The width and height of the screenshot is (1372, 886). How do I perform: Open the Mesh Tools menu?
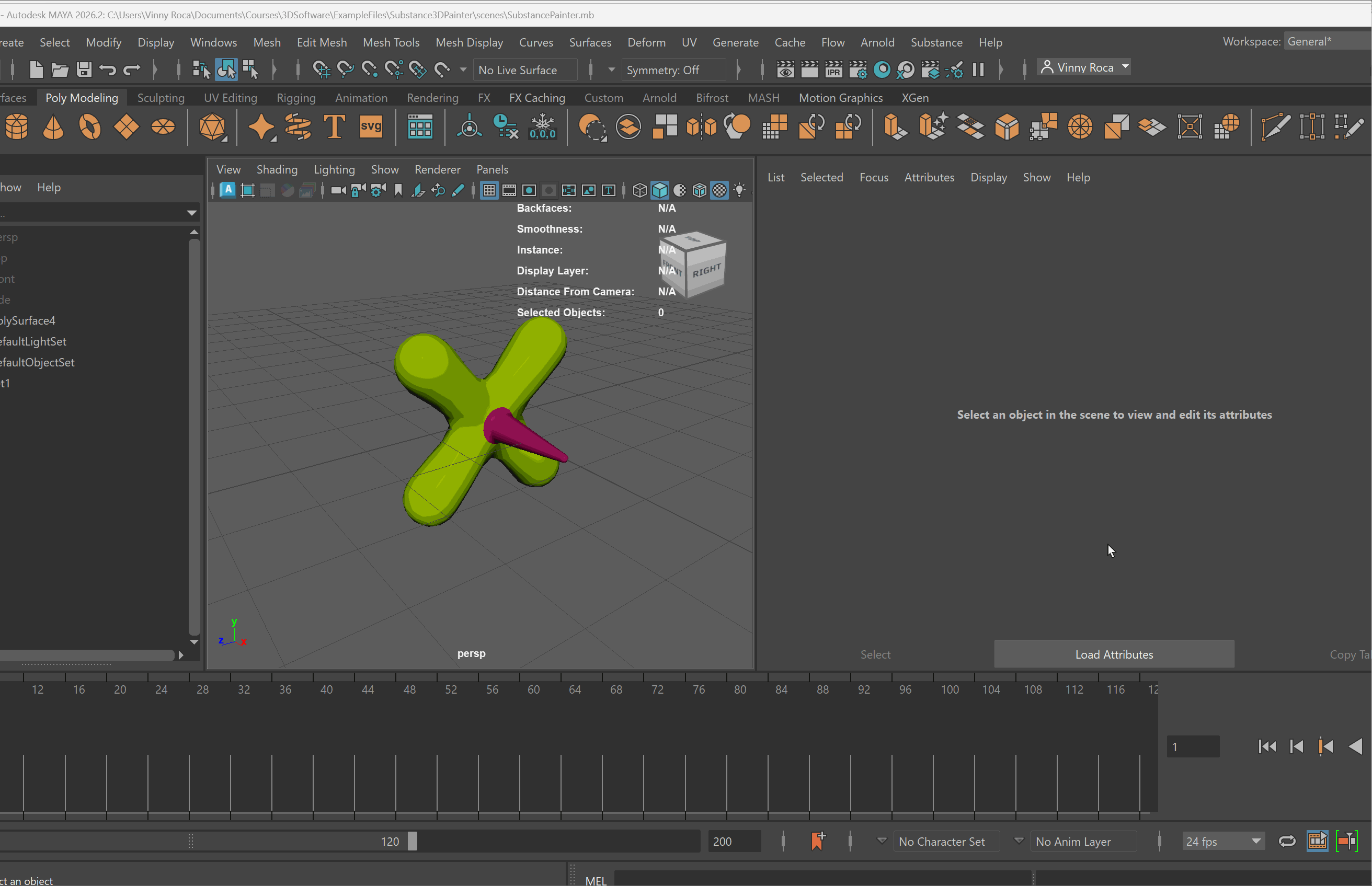391,42
